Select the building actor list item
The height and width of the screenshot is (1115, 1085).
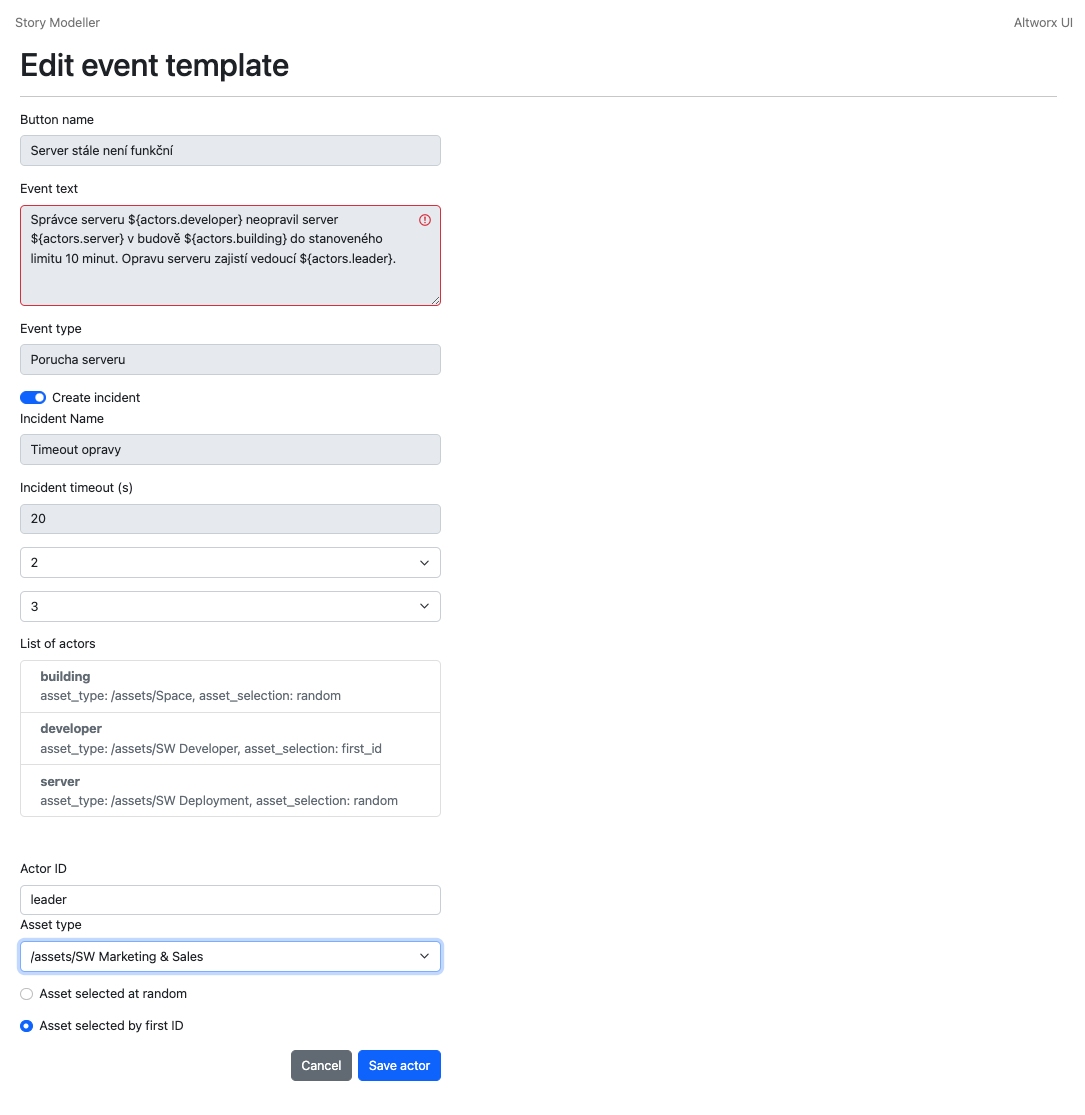click(x=230, y=686)
